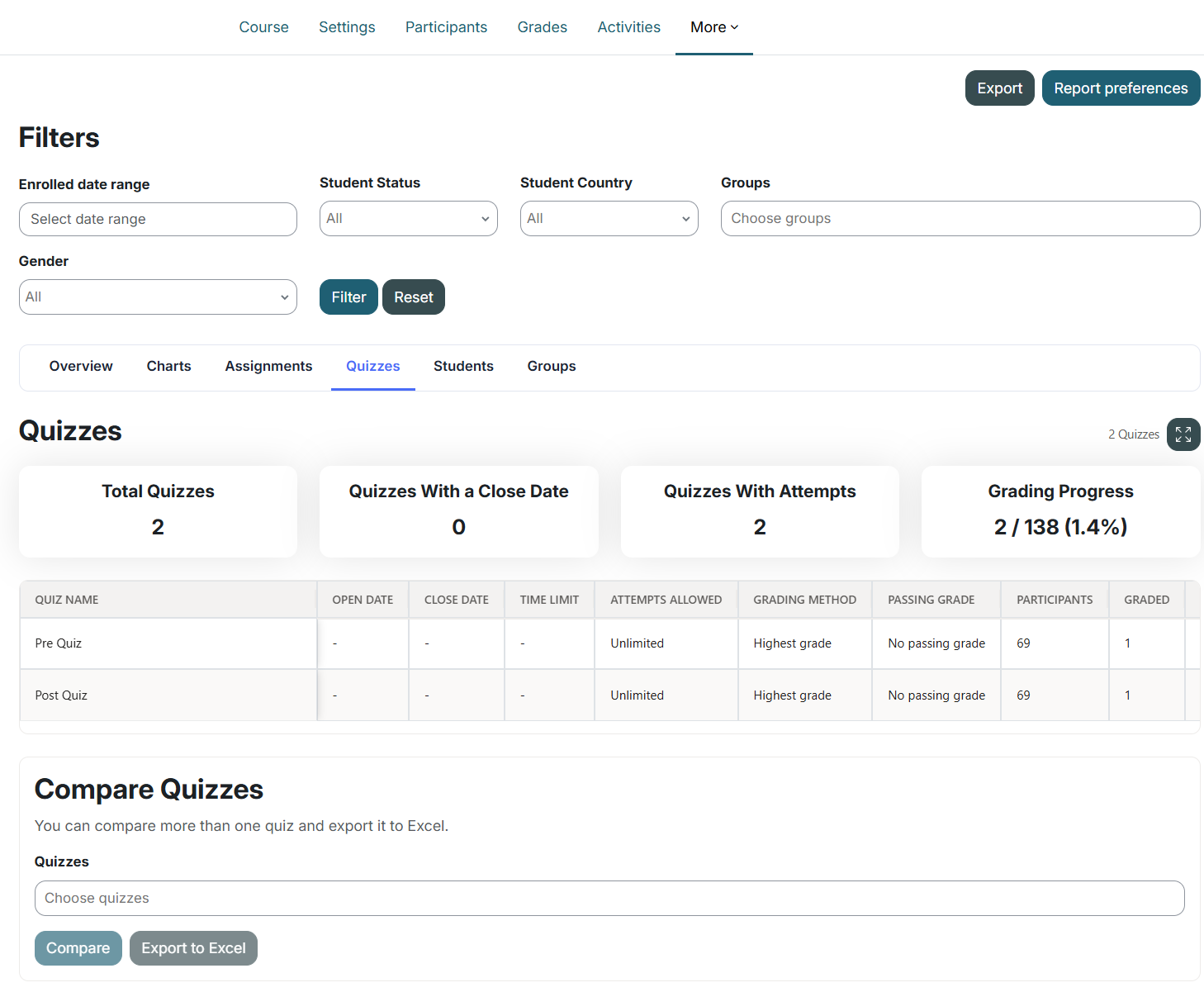Viewport: 1204px width, 992px height.
Task: Sort by the Close Date column header
Action: click(x=457, y=600)
